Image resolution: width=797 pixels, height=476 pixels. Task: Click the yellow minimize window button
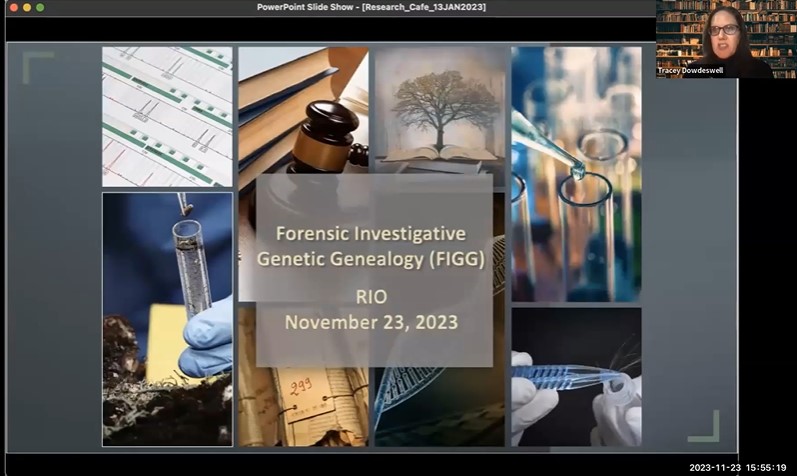pyautogui.click(x=27, y=7)
